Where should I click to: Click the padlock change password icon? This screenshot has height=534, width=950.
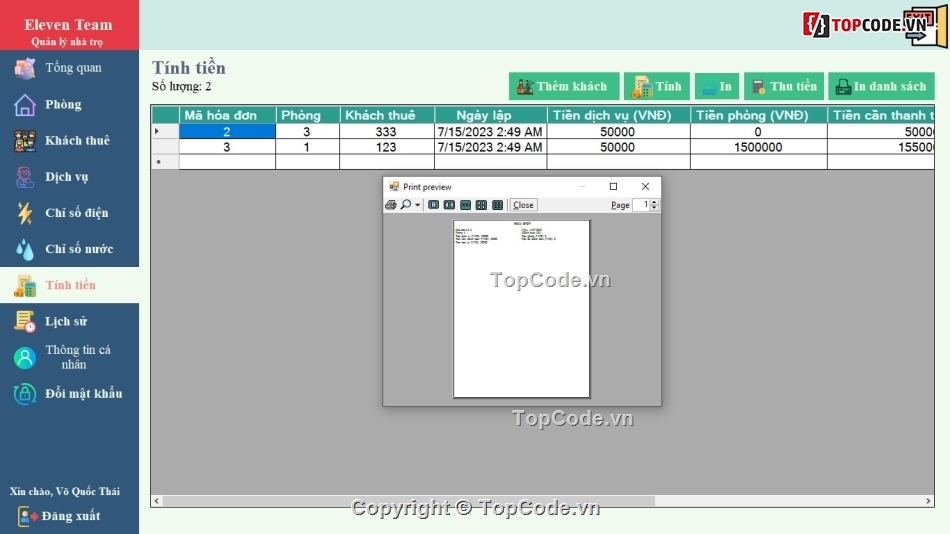(x=25, y=394)
